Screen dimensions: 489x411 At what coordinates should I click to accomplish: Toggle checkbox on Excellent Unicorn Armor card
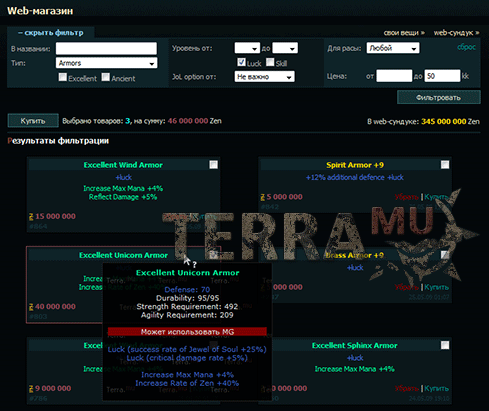[x=214, y=255]
